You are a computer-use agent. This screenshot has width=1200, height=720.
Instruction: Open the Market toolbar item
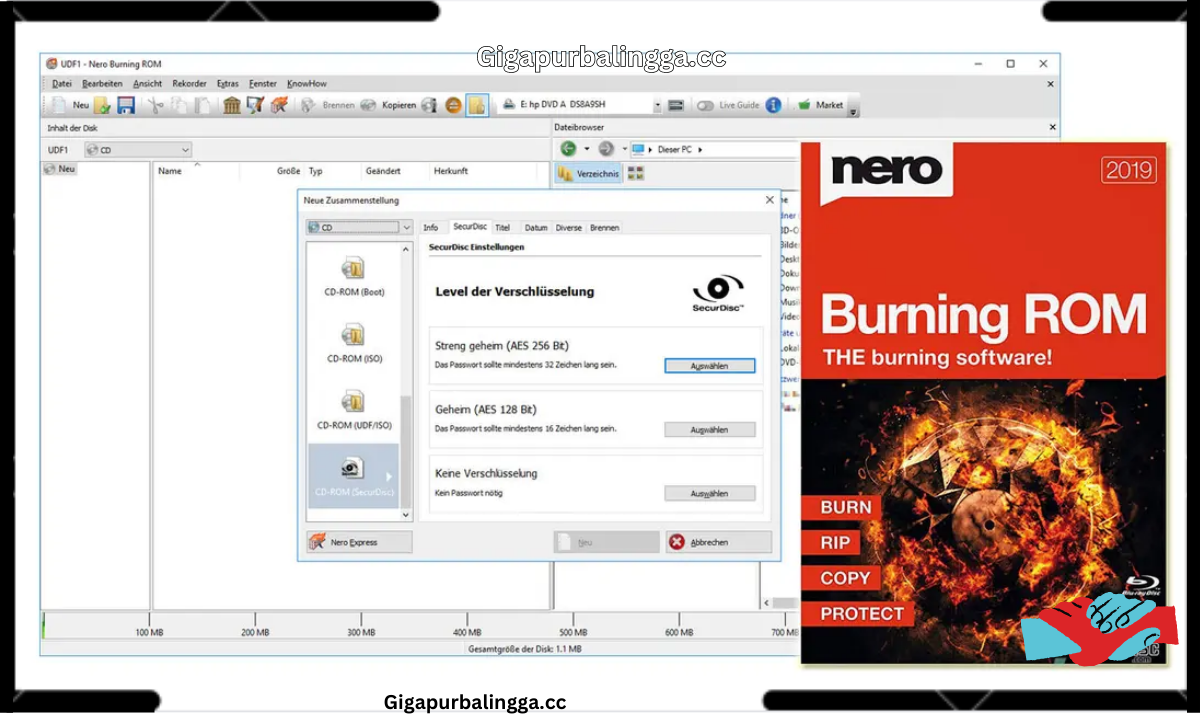(820, 105)
